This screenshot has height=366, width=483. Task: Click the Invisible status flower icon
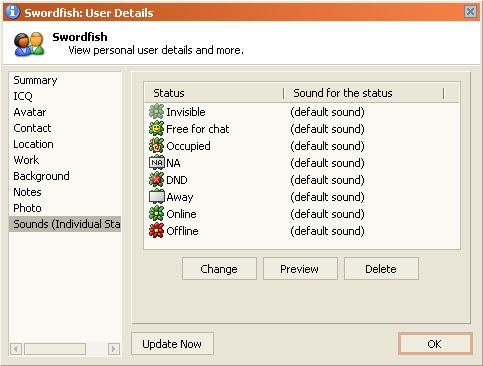156,112
